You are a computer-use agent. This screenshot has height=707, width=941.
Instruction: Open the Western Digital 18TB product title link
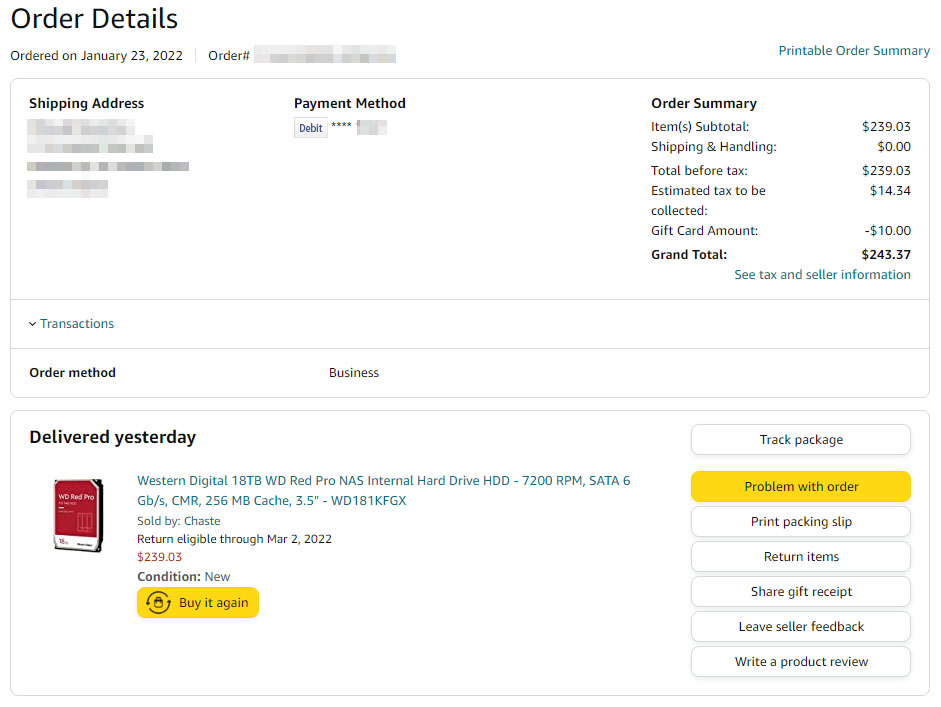[383, 490]
